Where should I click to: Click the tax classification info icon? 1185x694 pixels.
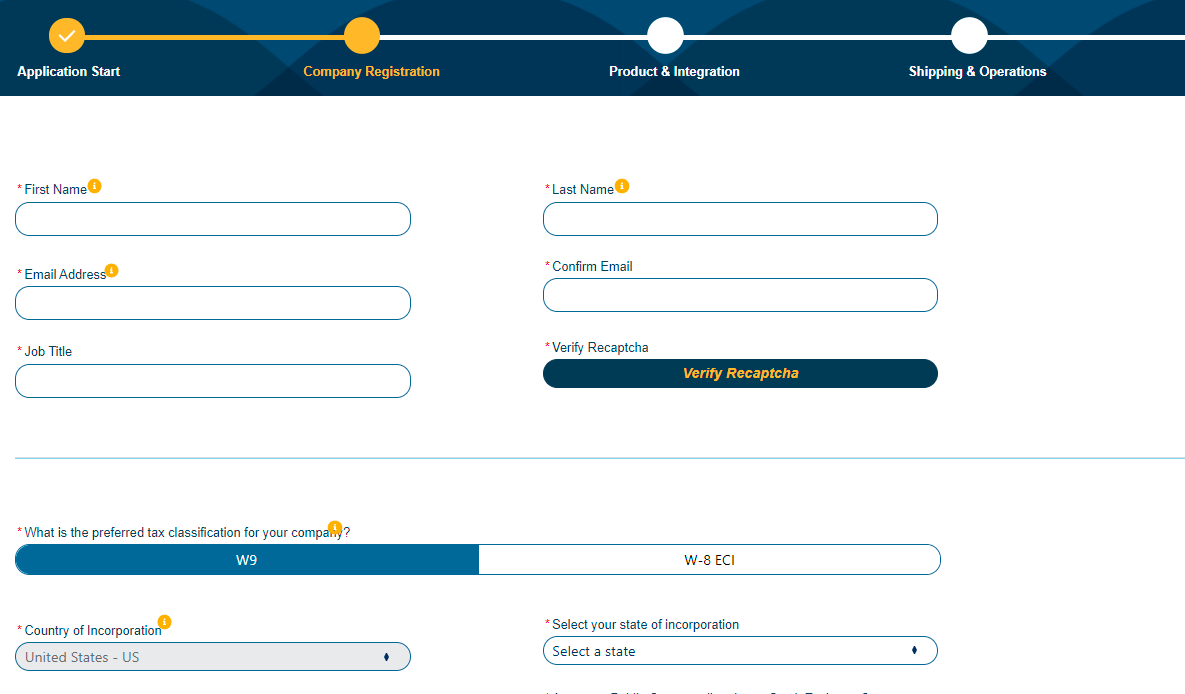tap(335, 528)
